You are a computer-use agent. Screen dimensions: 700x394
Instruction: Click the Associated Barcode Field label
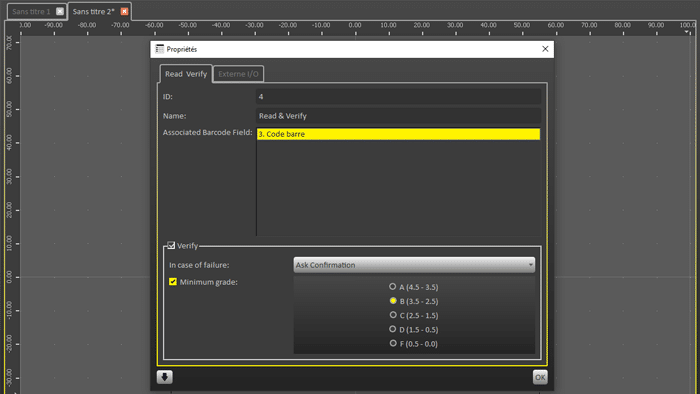click(208, 133)
